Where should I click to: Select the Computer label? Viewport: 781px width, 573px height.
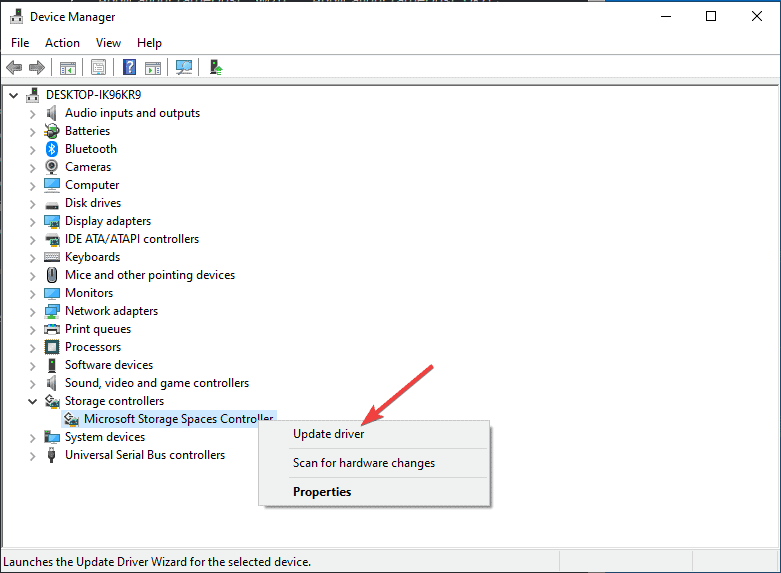click(92, 185)
